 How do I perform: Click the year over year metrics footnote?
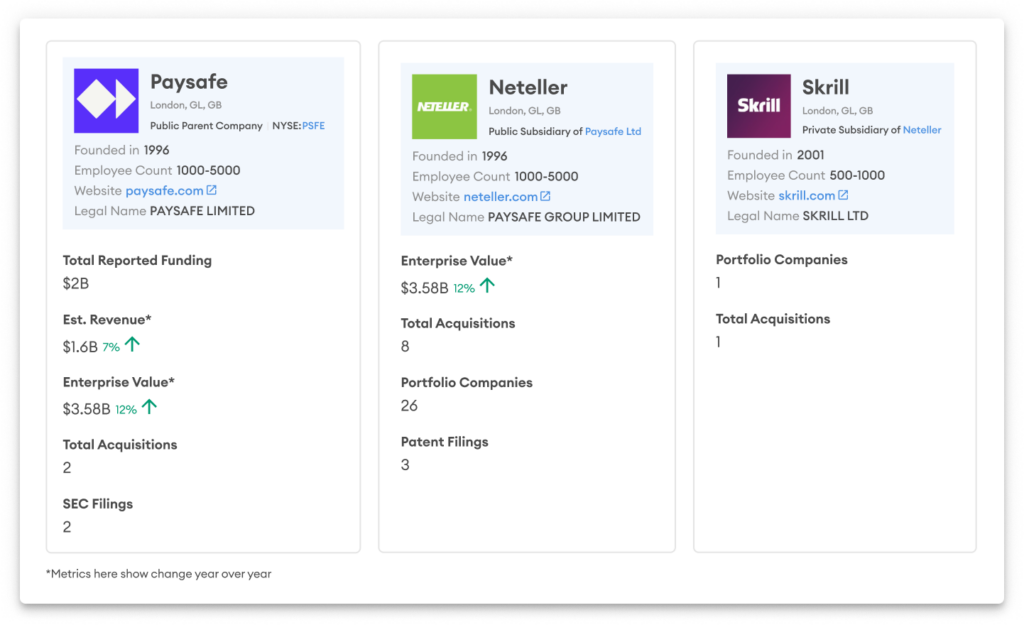(x=159, y=573)
